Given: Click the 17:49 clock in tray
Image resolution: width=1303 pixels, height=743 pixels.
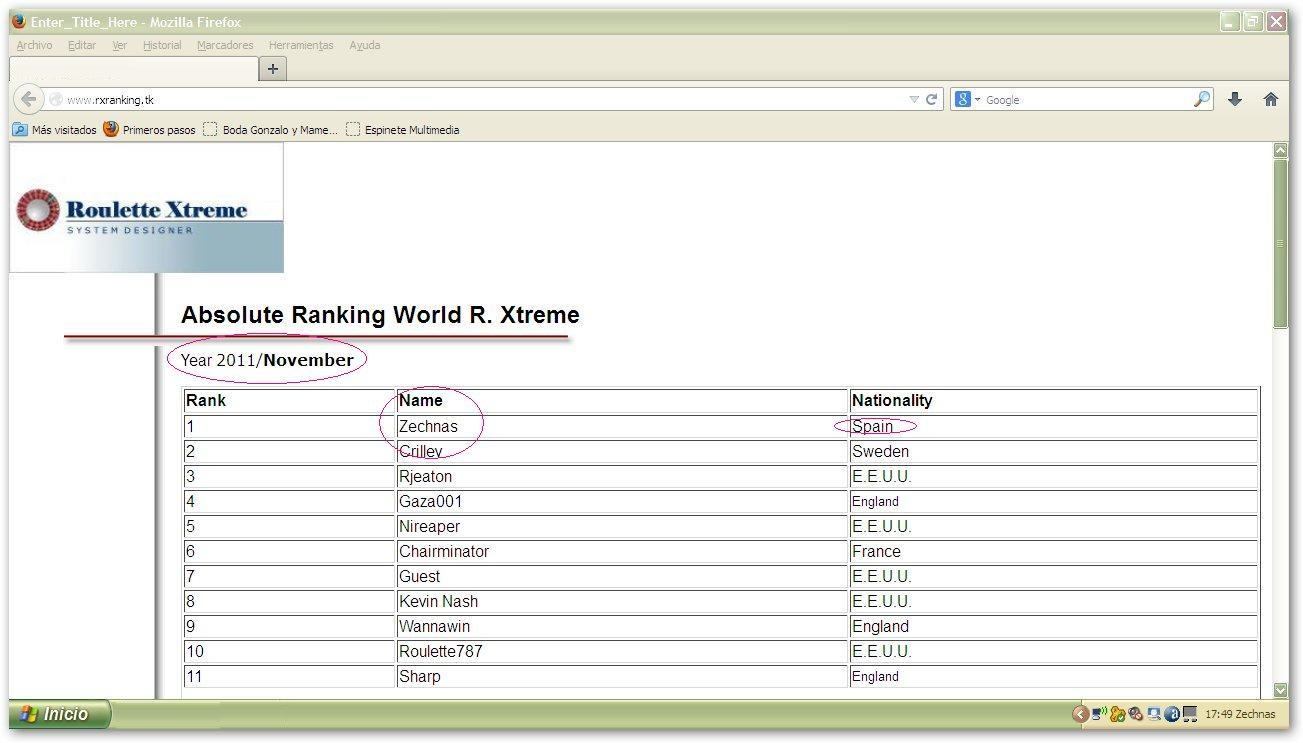Looking at the screenshot, I should [x=1219, y=714].
